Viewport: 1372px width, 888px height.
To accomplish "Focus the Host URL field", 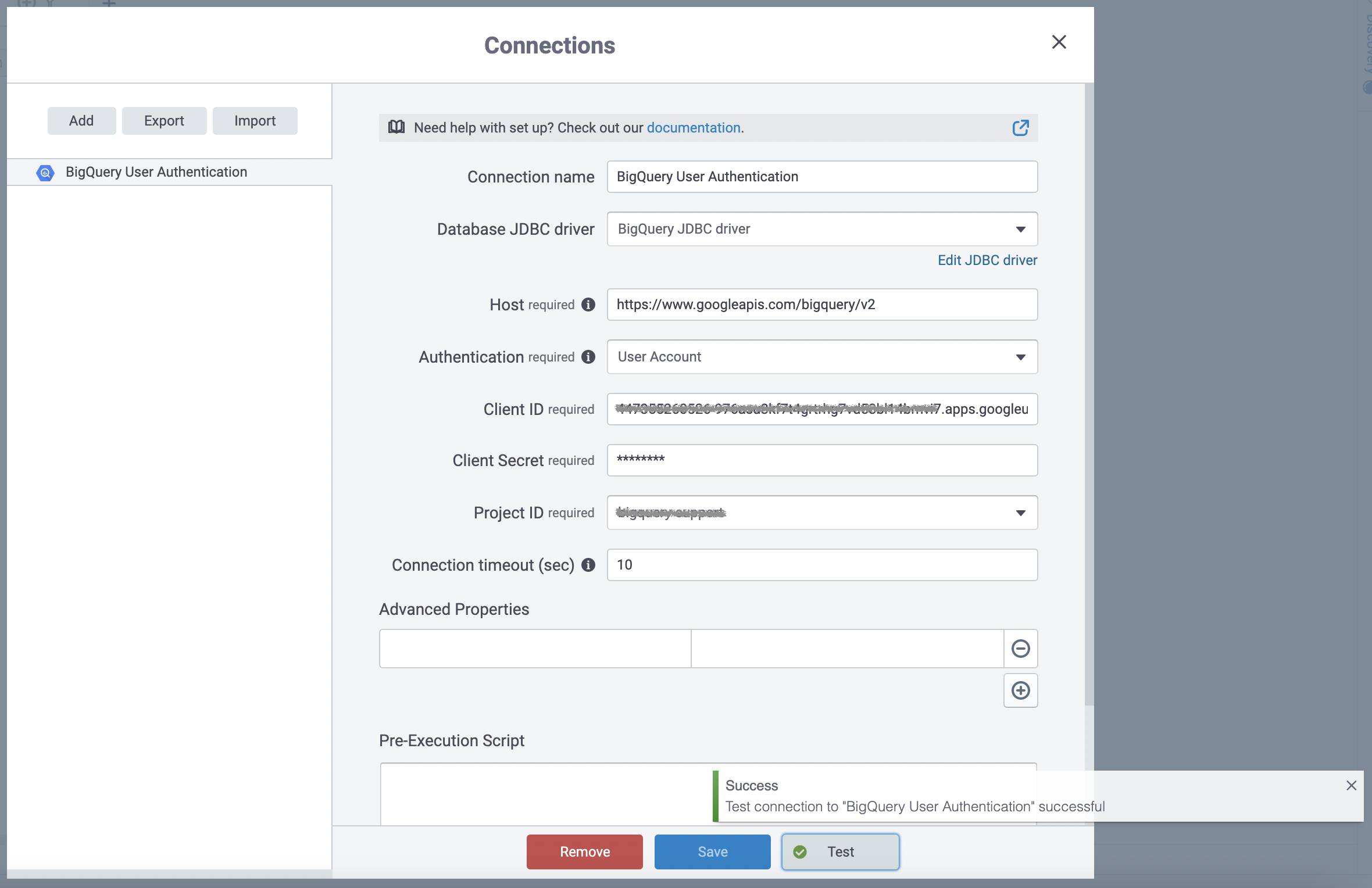I will (x=822, y=305).
